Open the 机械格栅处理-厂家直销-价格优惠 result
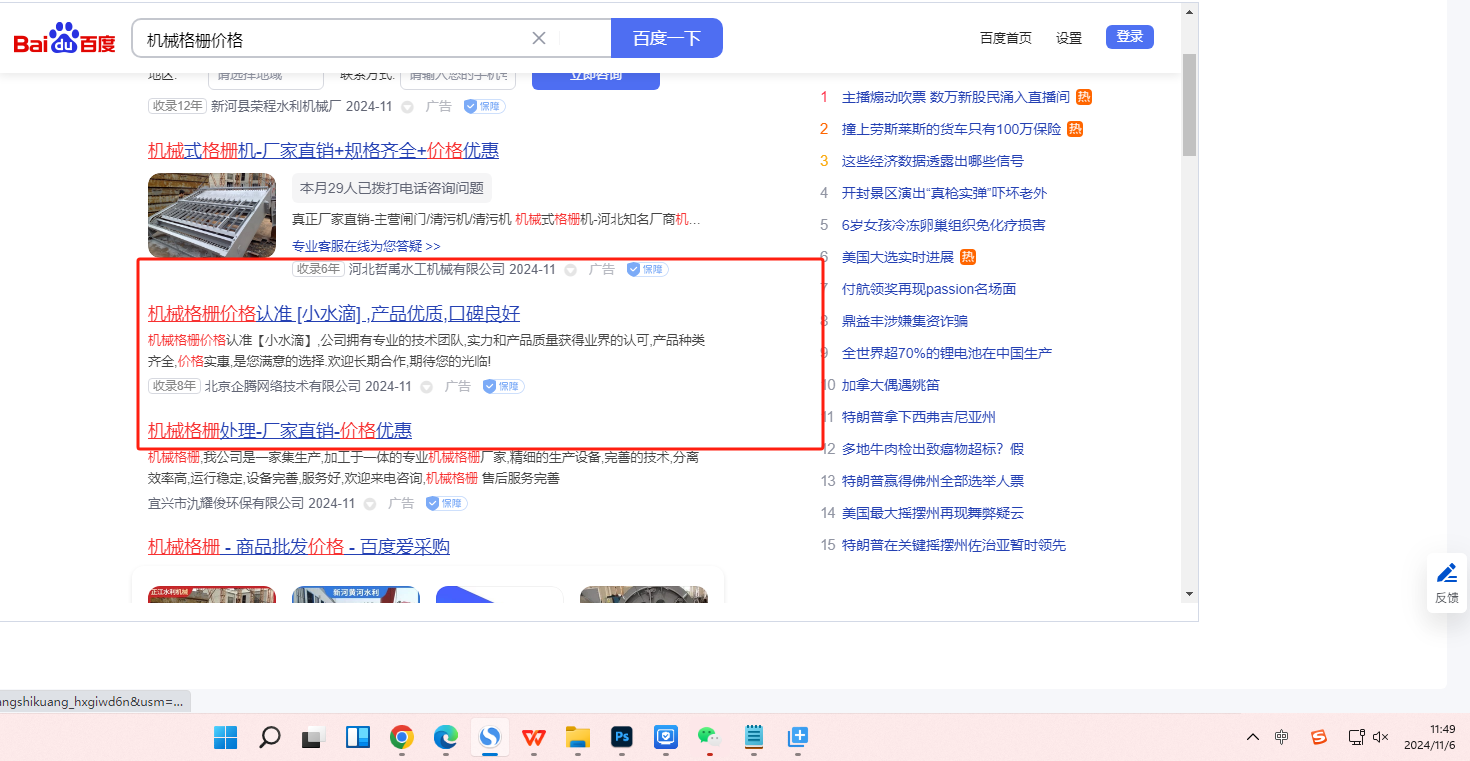Viewport: 1470px width, 761px height. click(280, 431)
